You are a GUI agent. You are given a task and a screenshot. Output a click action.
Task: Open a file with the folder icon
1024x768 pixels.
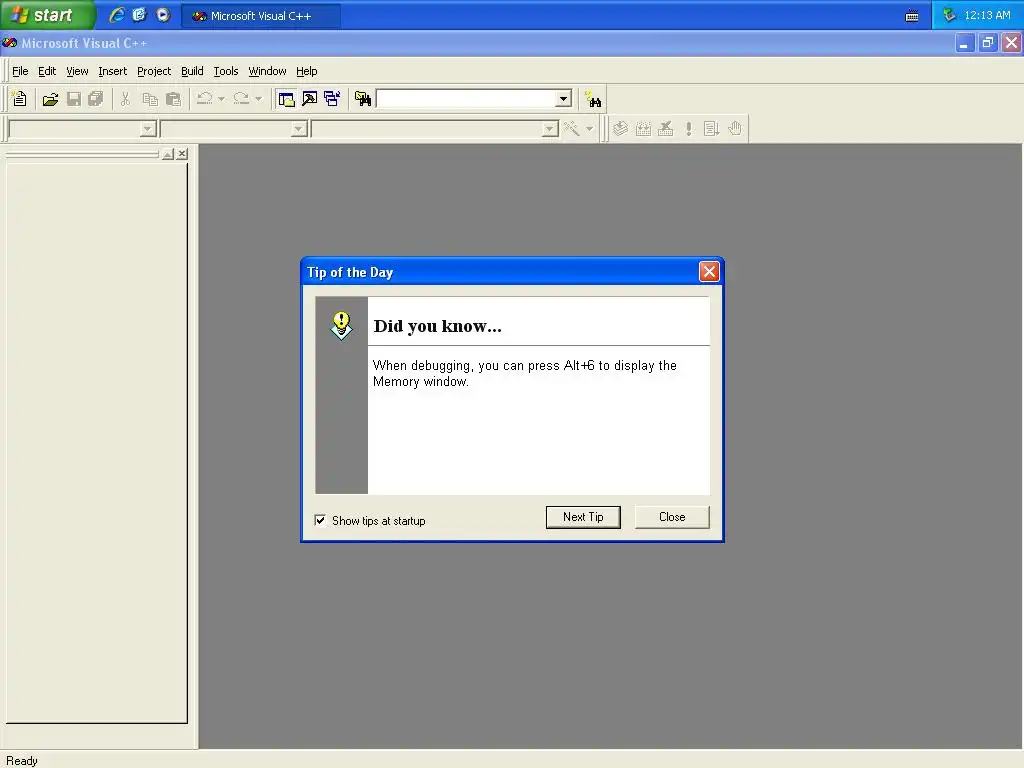(50, 99)
